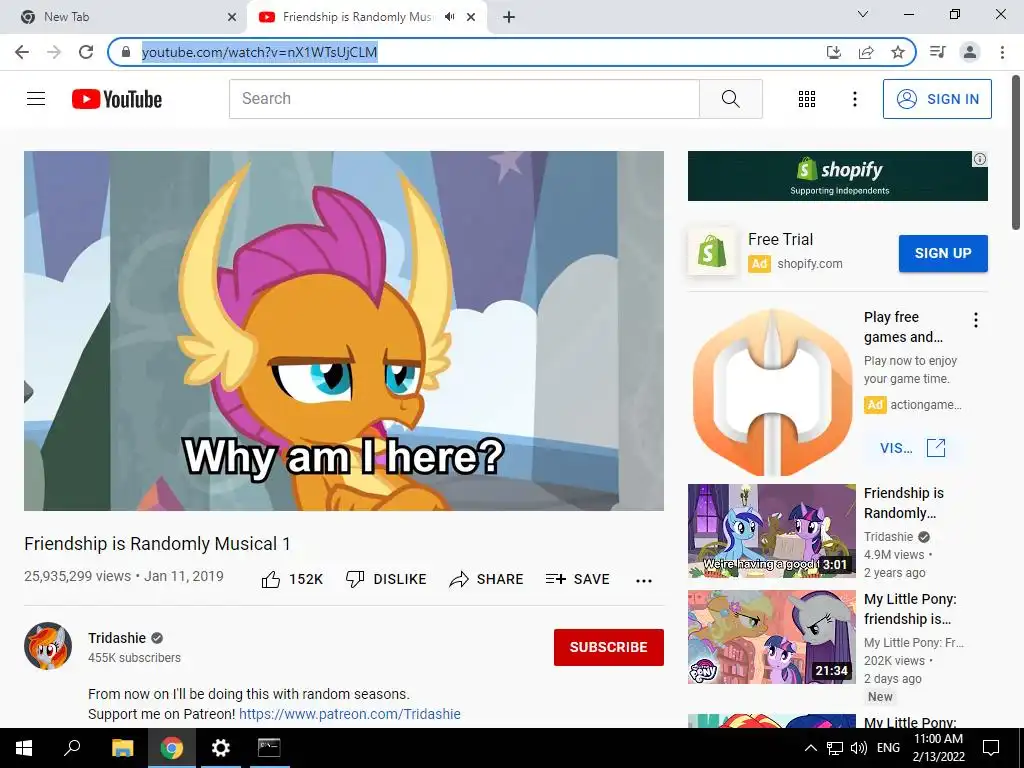Click the Shopify ad info icon

pos(980,159)
